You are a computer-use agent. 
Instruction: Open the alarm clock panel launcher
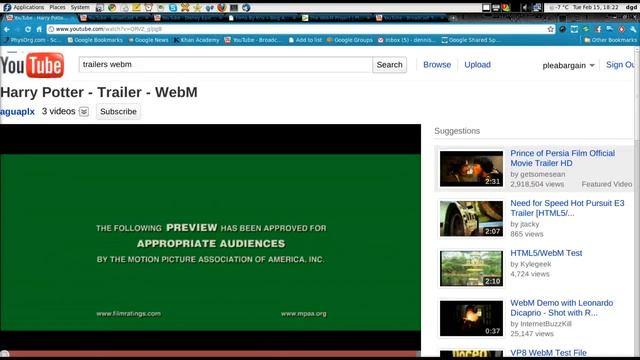pos(149,7)
